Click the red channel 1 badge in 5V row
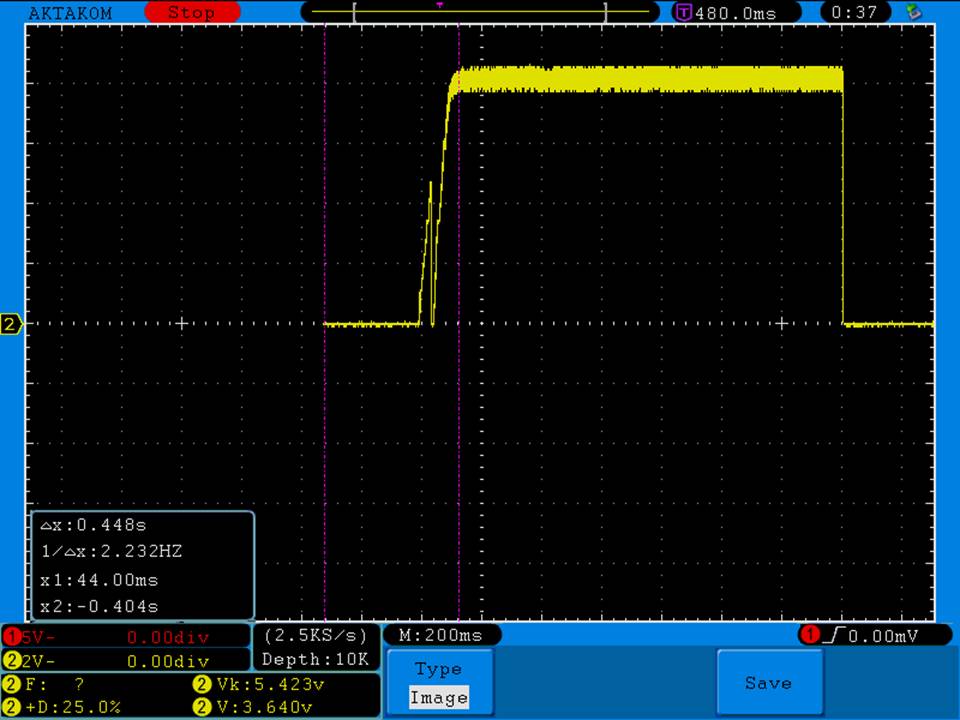Image resolution: width=960 pixels, height=720 pixels. pos(11,636)
